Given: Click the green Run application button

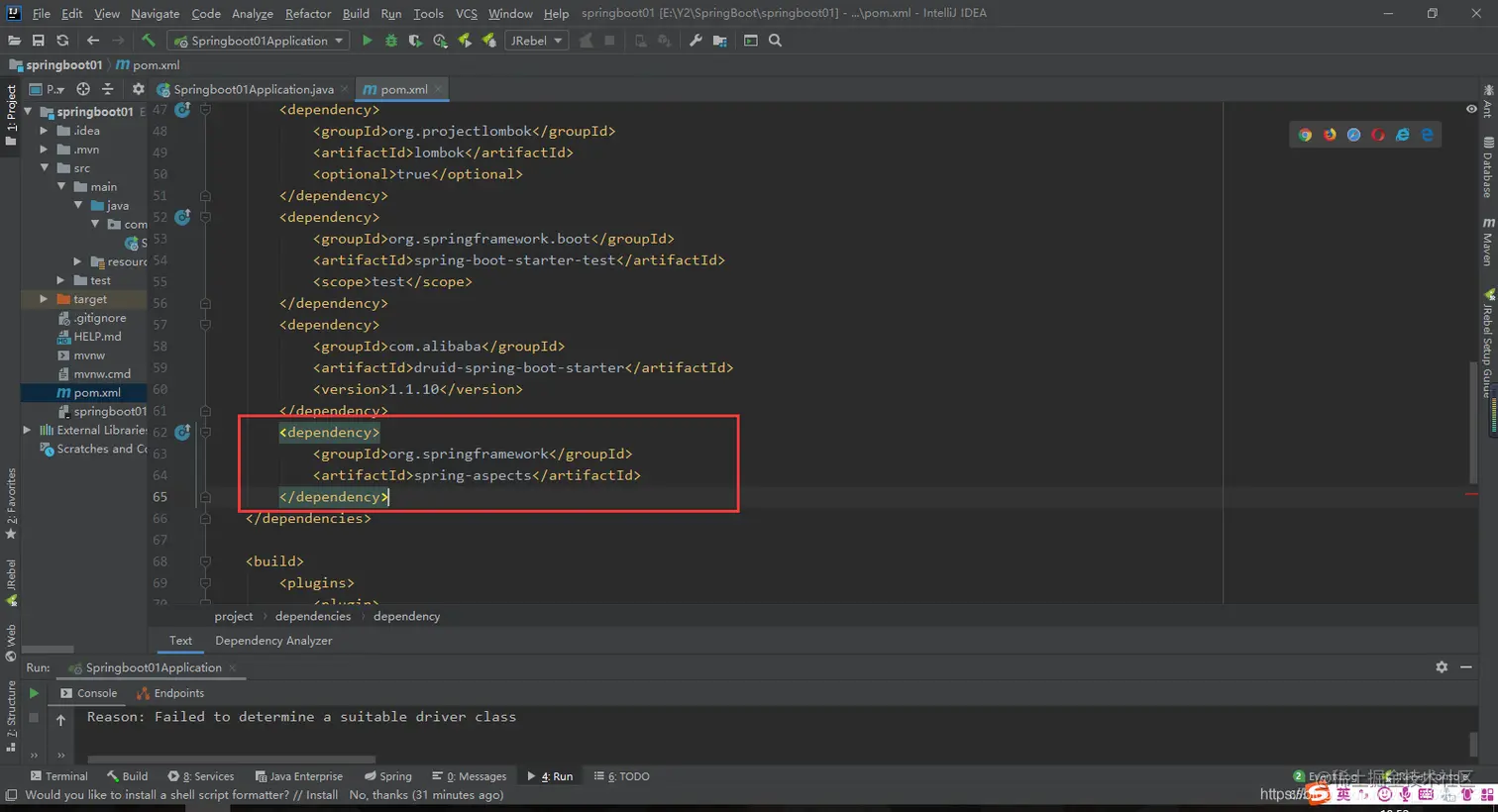Looking at the screenshot, I should pyautogui.click(x=367, y=41).
